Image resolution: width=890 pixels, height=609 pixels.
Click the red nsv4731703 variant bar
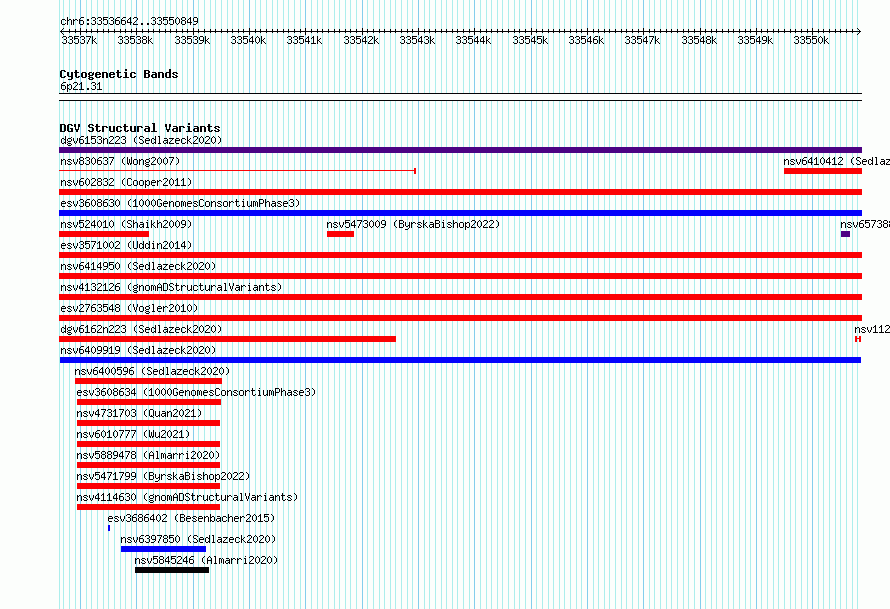[x=148, y=423]
